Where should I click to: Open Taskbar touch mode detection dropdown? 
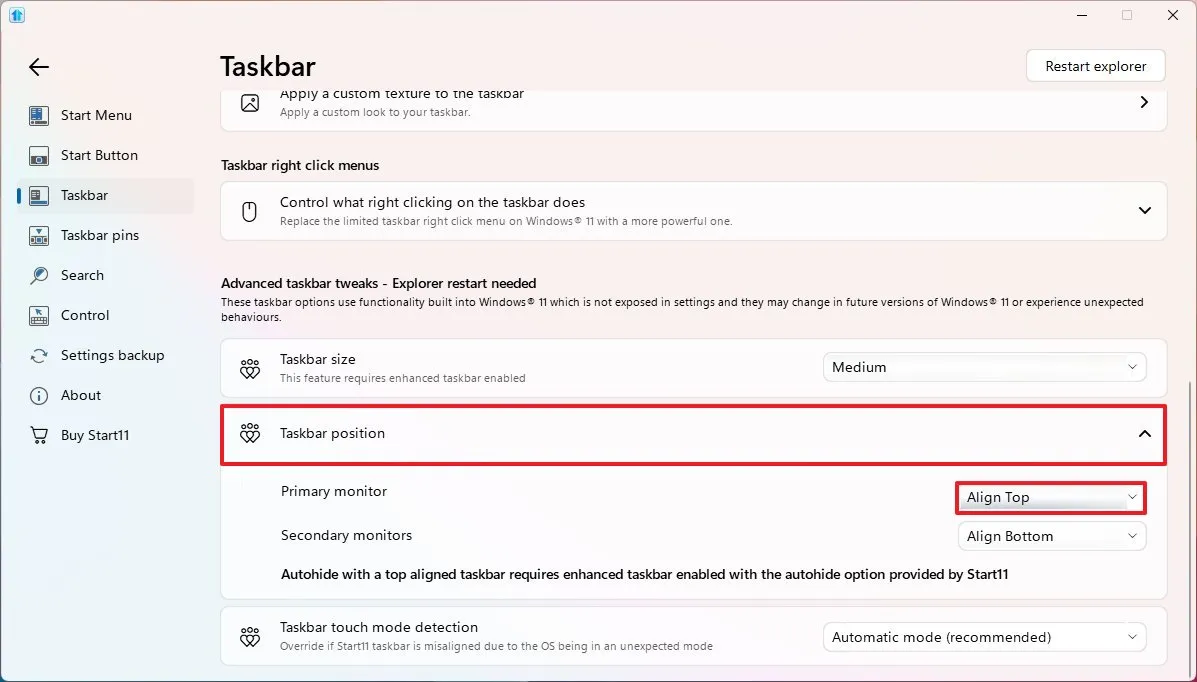pos(984,637)
